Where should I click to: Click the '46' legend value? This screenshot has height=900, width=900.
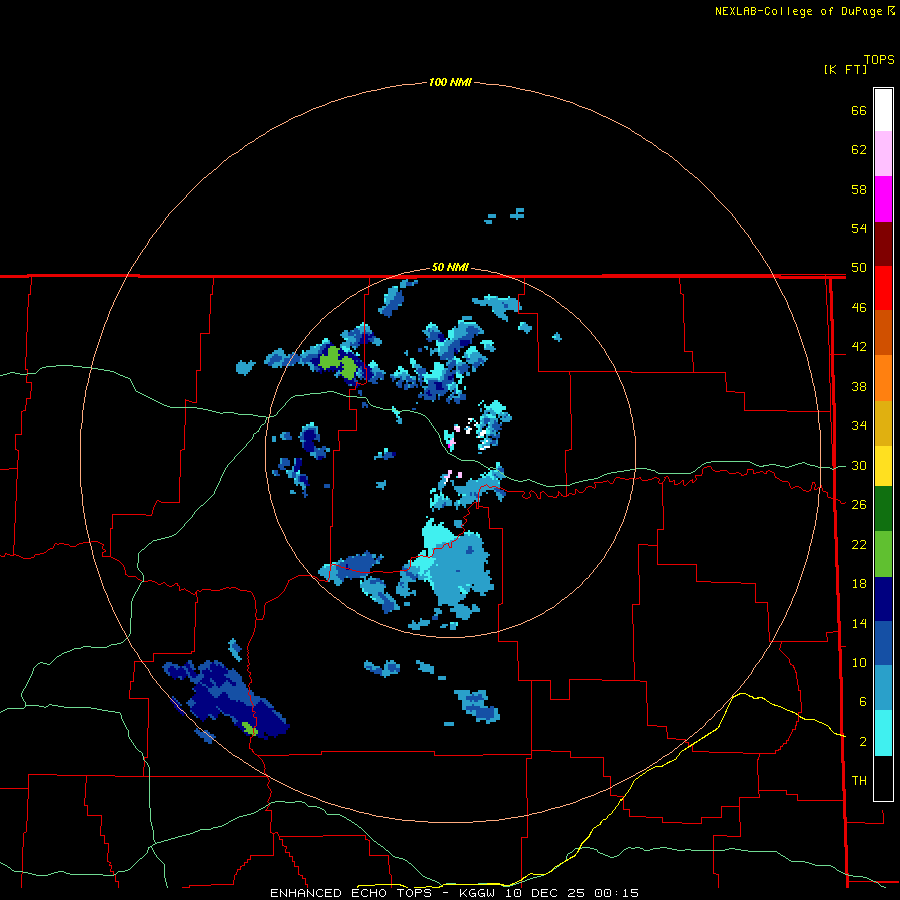coord(859,308)
